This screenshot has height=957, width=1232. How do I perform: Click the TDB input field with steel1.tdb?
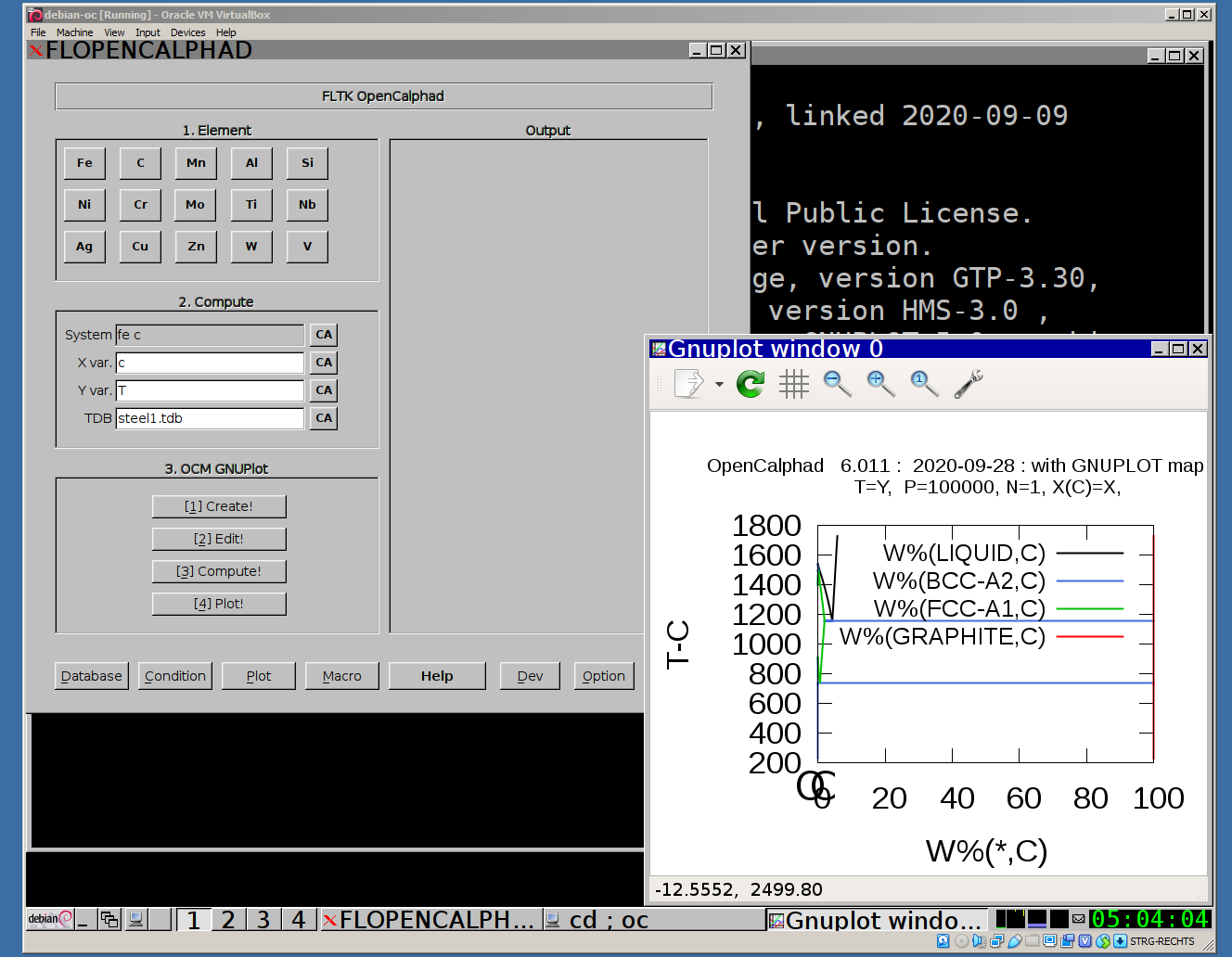coord(210,418)
